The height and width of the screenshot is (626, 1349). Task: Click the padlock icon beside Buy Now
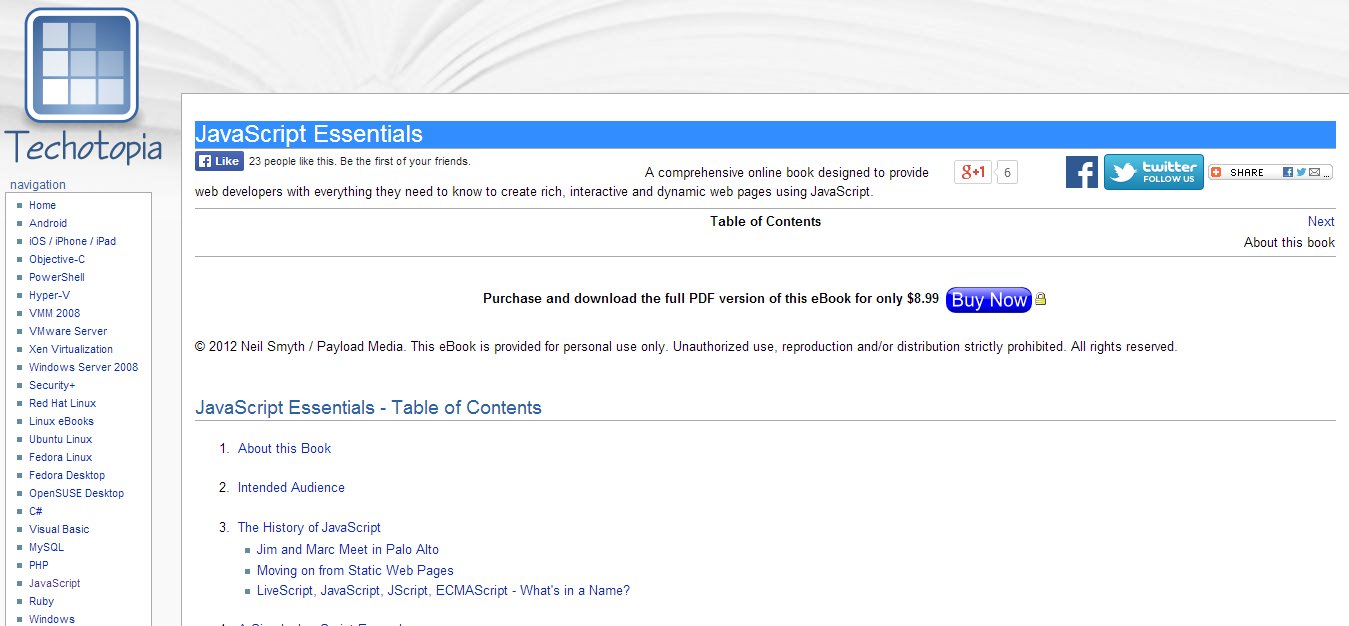1041,299
